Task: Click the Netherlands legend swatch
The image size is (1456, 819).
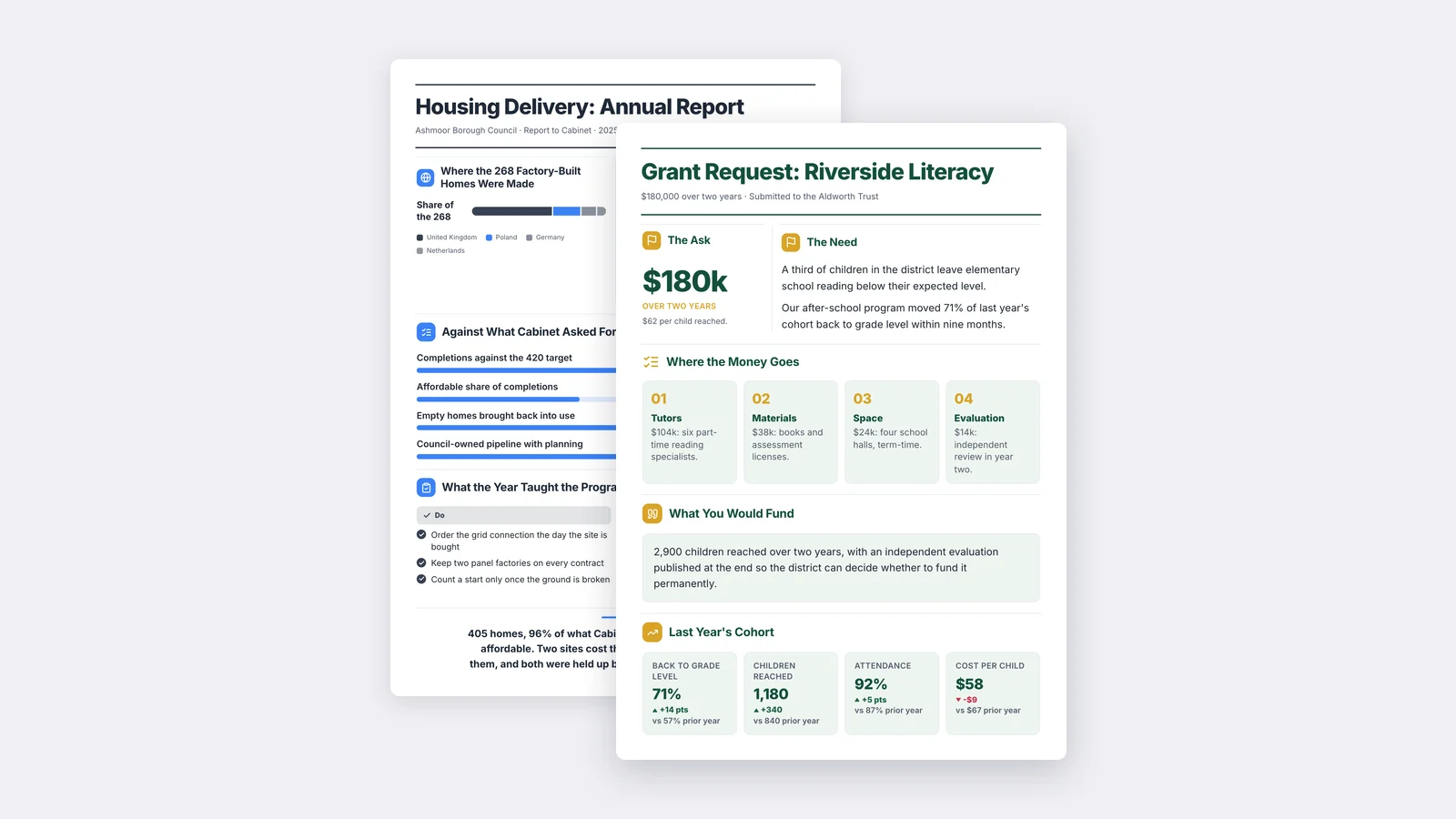Action: coord(420,251)
